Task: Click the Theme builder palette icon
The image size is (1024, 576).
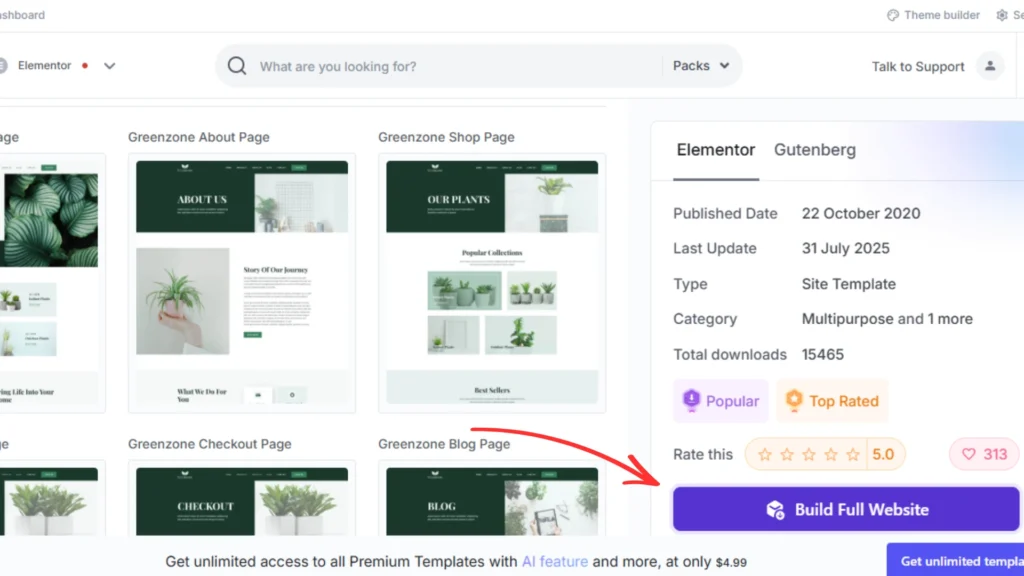Action: coord(893,15)
